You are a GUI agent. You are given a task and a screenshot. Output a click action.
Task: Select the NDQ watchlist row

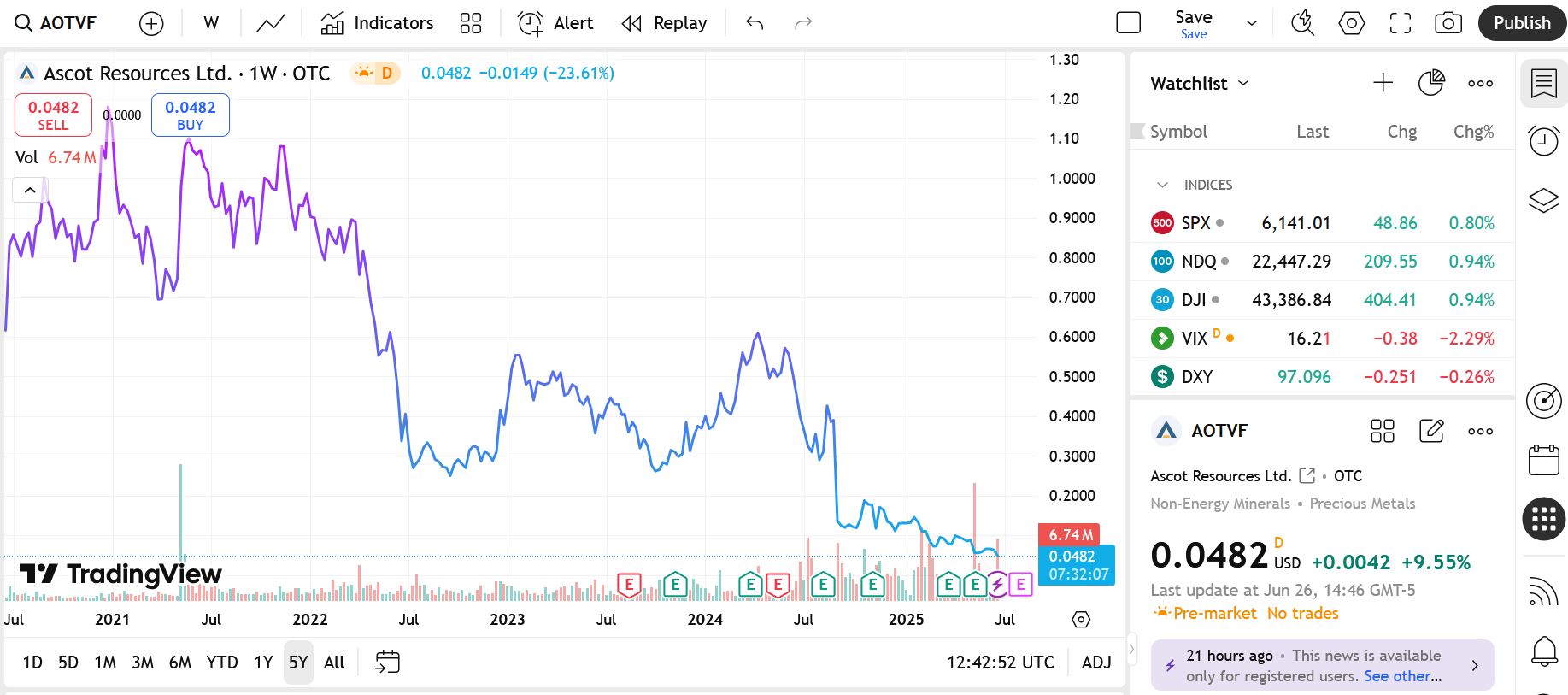pos(1322,262)
